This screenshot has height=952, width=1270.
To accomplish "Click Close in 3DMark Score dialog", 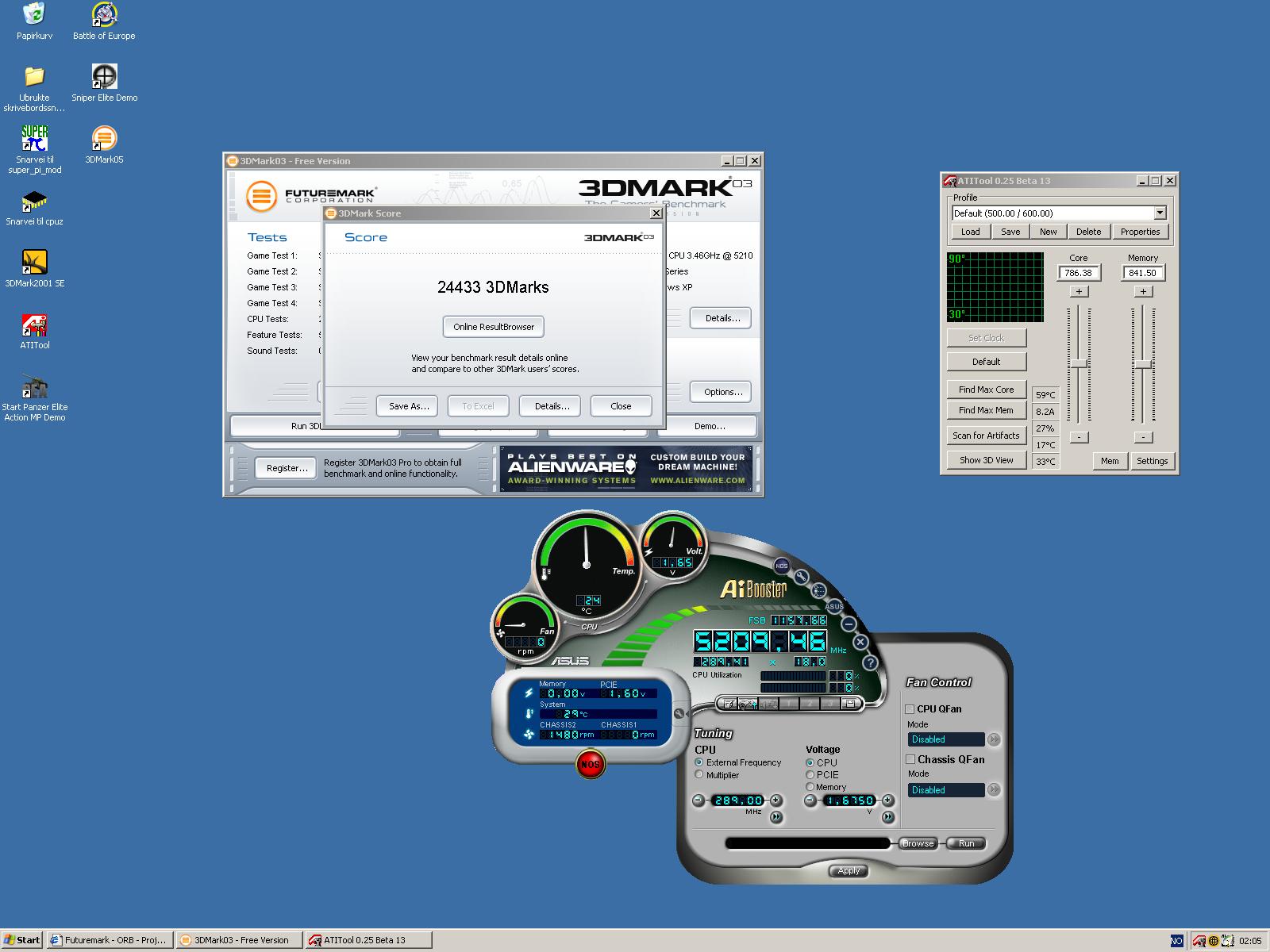I will coord(621,406).
